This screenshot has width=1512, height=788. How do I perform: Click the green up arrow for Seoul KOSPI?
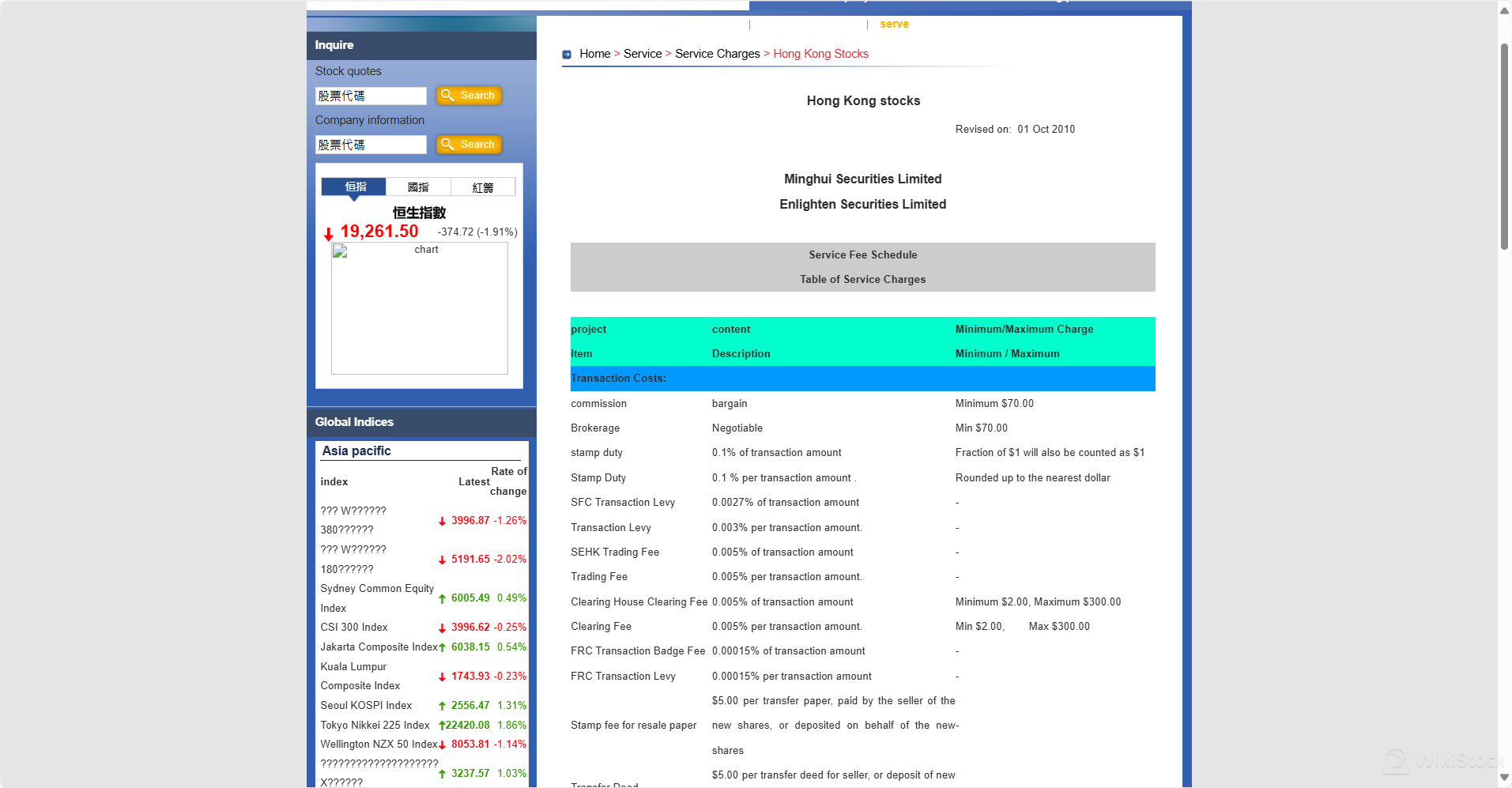pyautogui.click(x=442, y=706)
